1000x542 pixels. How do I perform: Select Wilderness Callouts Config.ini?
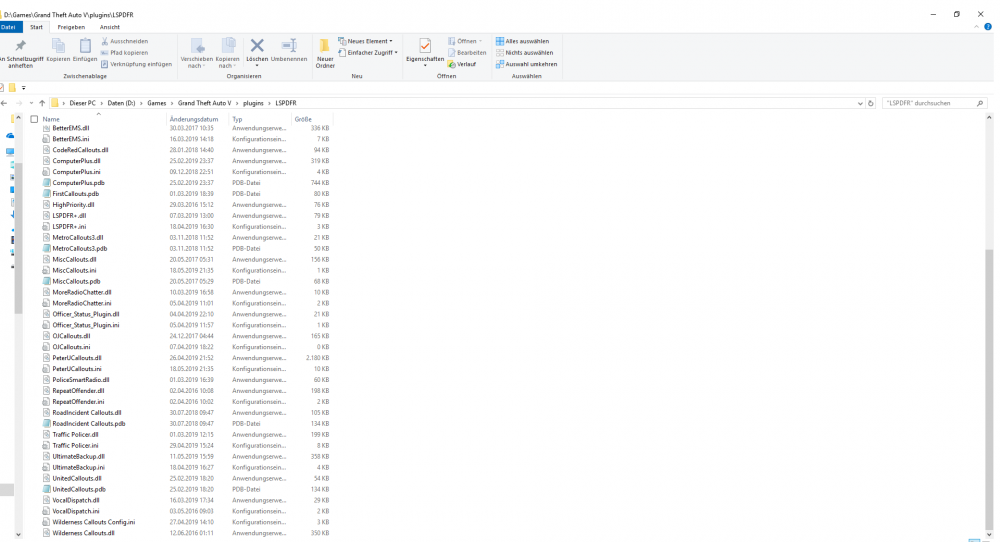[x=94, y=522]
